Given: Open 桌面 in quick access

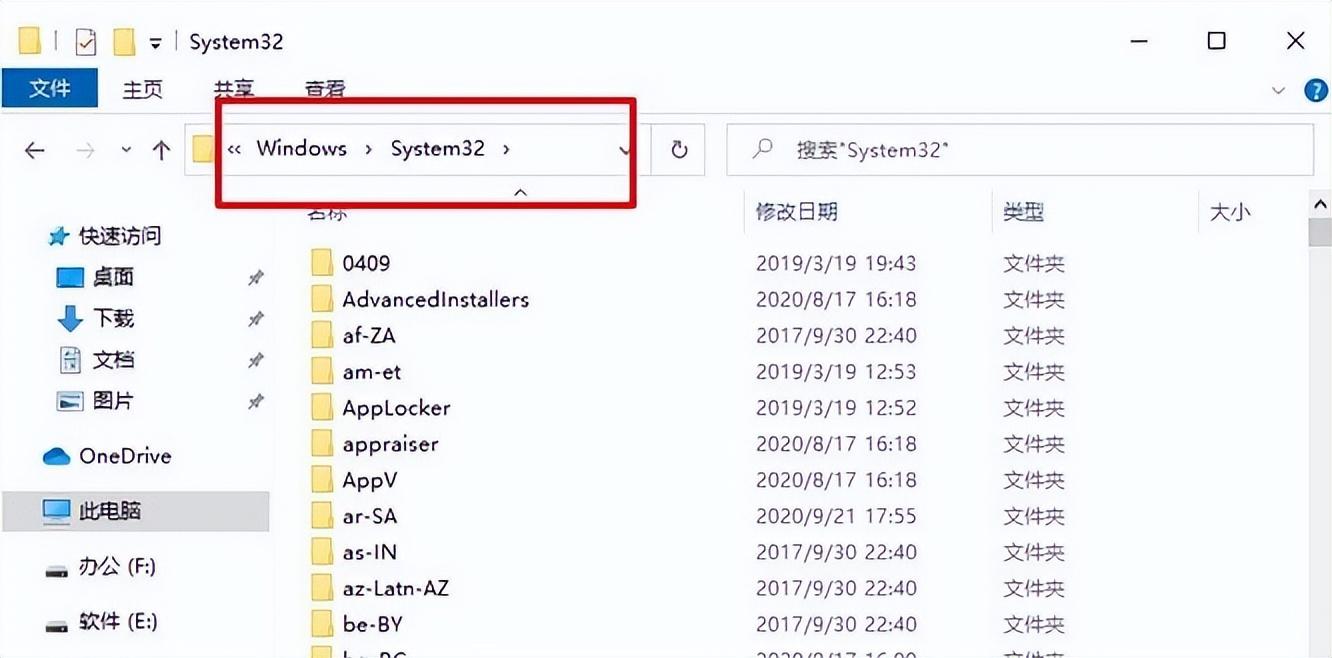Looking at the screenshot, I should [113, 277].
